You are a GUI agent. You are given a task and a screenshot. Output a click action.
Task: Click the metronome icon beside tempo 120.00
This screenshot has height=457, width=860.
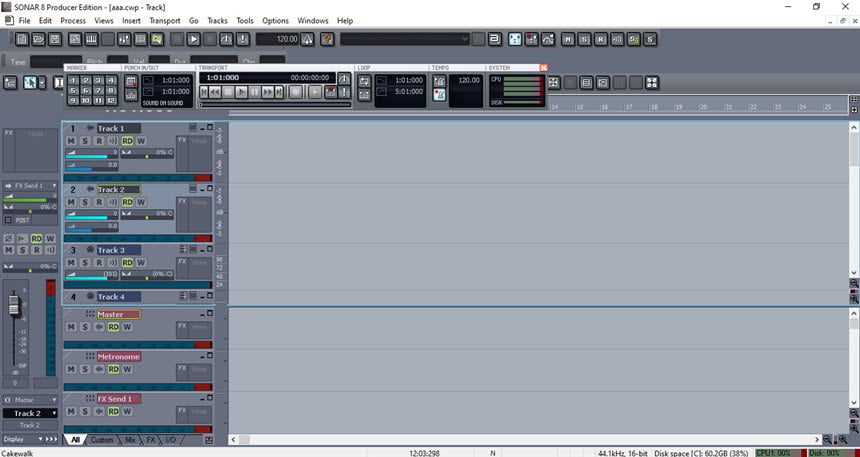(x=307, y=40)
